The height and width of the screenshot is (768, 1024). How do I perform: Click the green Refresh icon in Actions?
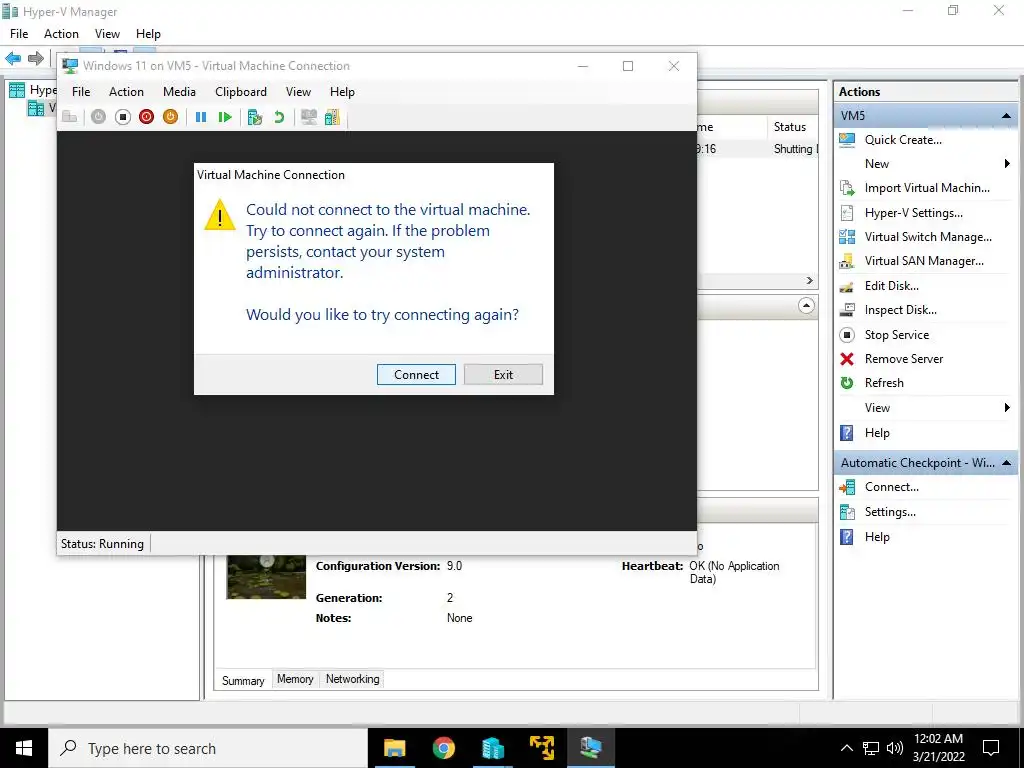[847, 383]
